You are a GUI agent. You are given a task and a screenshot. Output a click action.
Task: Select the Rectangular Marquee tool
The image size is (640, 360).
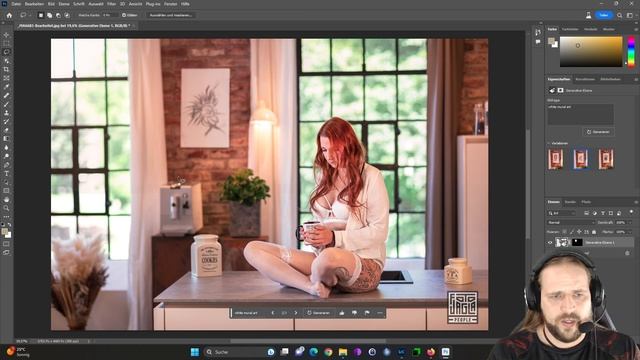coord(6,43)
